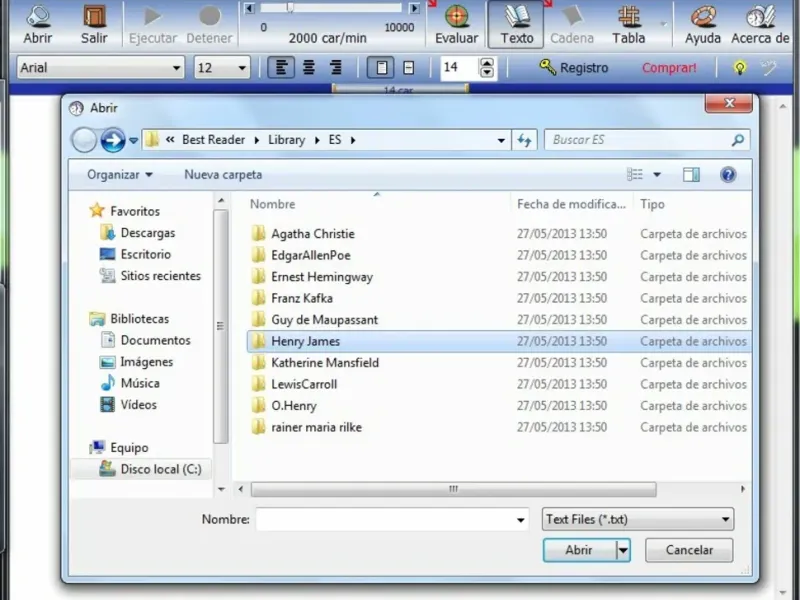Toggle the page view icon
Screen dimensions: 800x600
[x=381, y=67]
